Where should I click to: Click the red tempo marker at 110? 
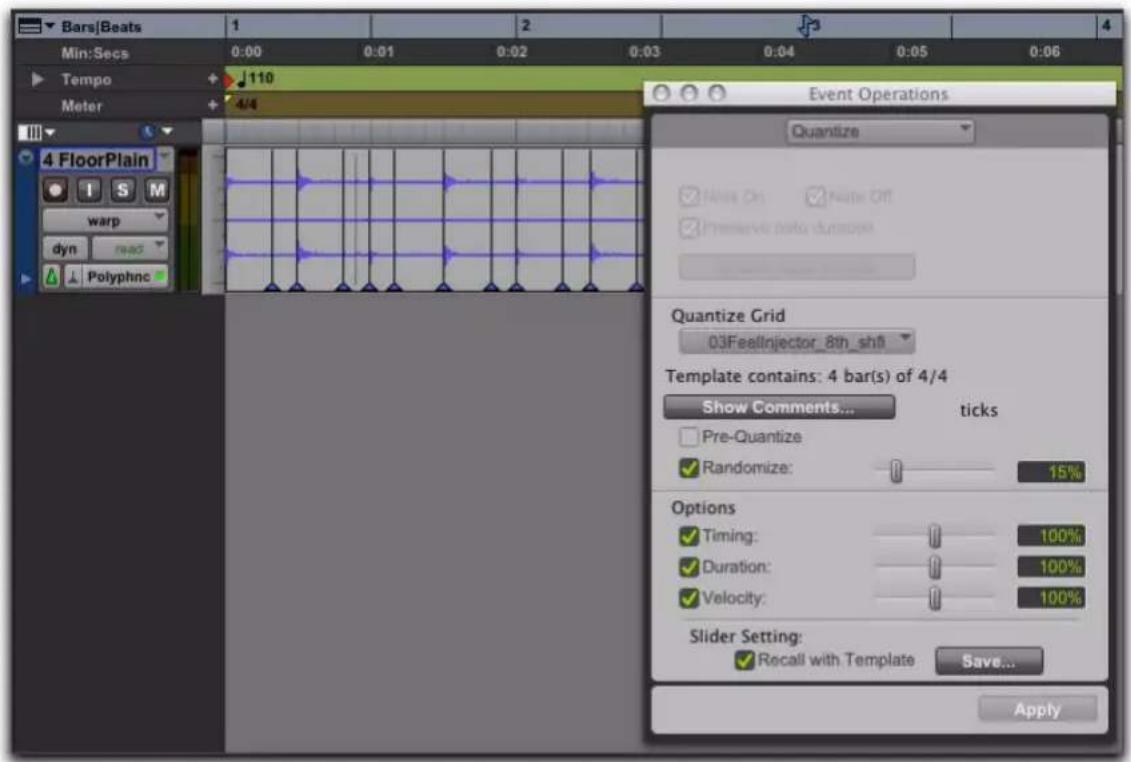coord(229,79)
